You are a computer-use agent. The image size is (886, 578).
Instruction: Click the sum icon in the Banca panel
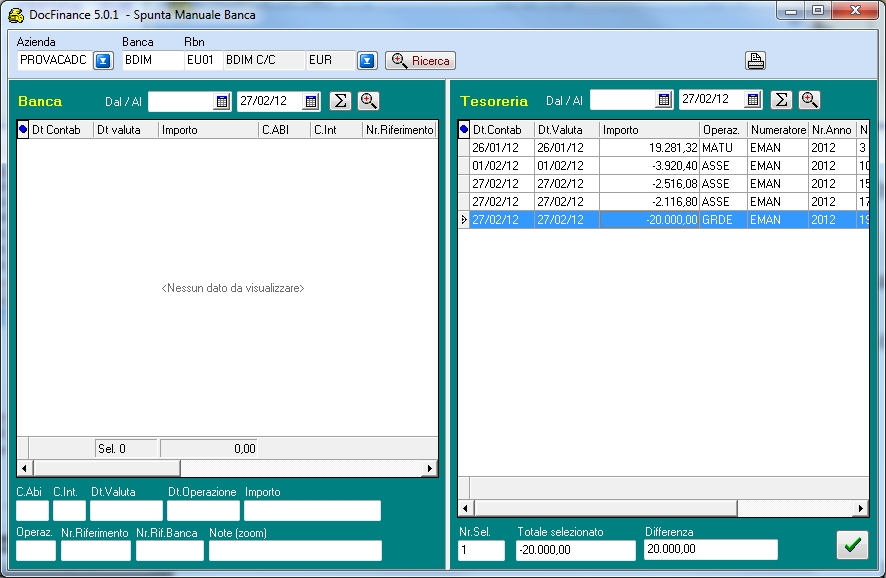coord(340,101)
